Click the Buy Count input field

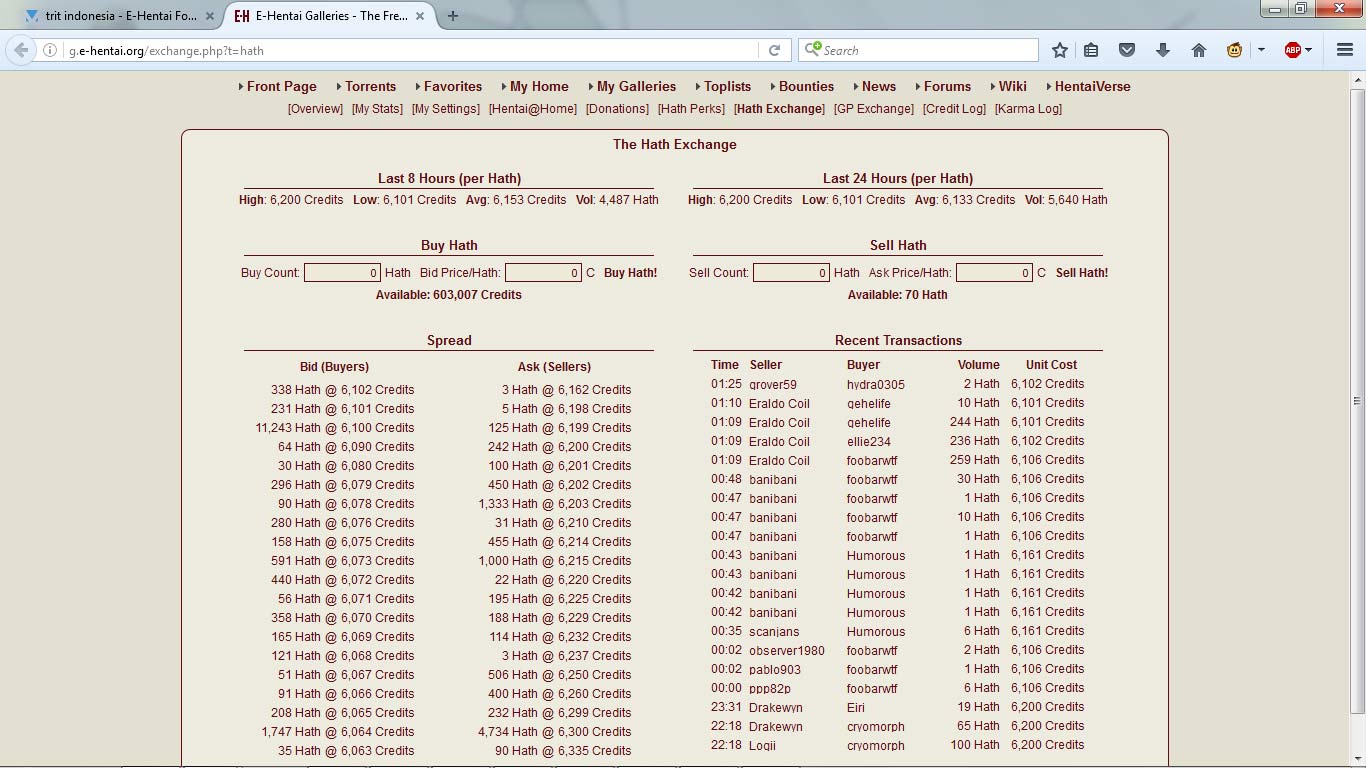(342, 273)
